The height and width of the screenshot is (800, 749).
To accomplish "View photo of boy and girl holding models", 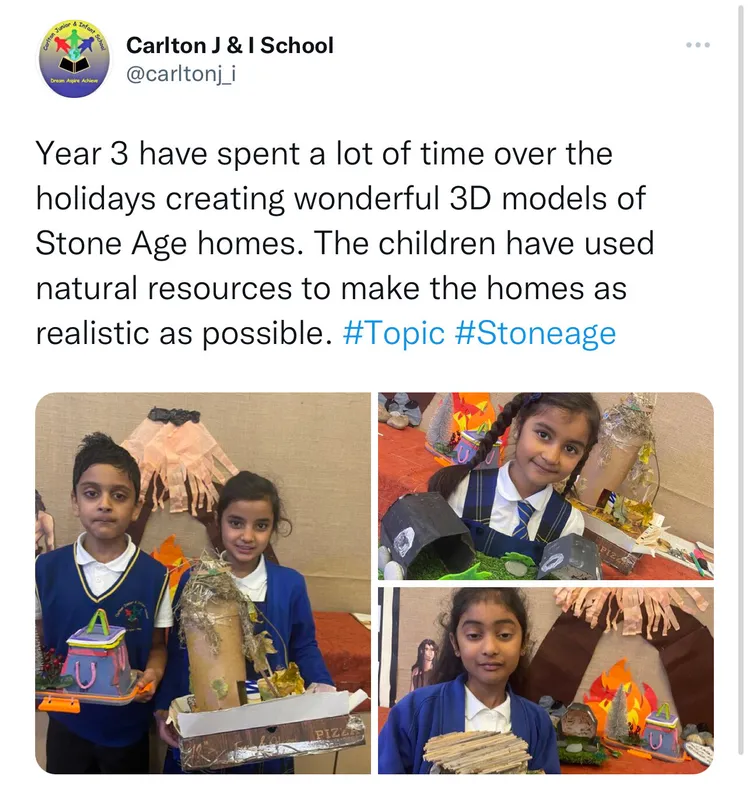I will 203,583.
